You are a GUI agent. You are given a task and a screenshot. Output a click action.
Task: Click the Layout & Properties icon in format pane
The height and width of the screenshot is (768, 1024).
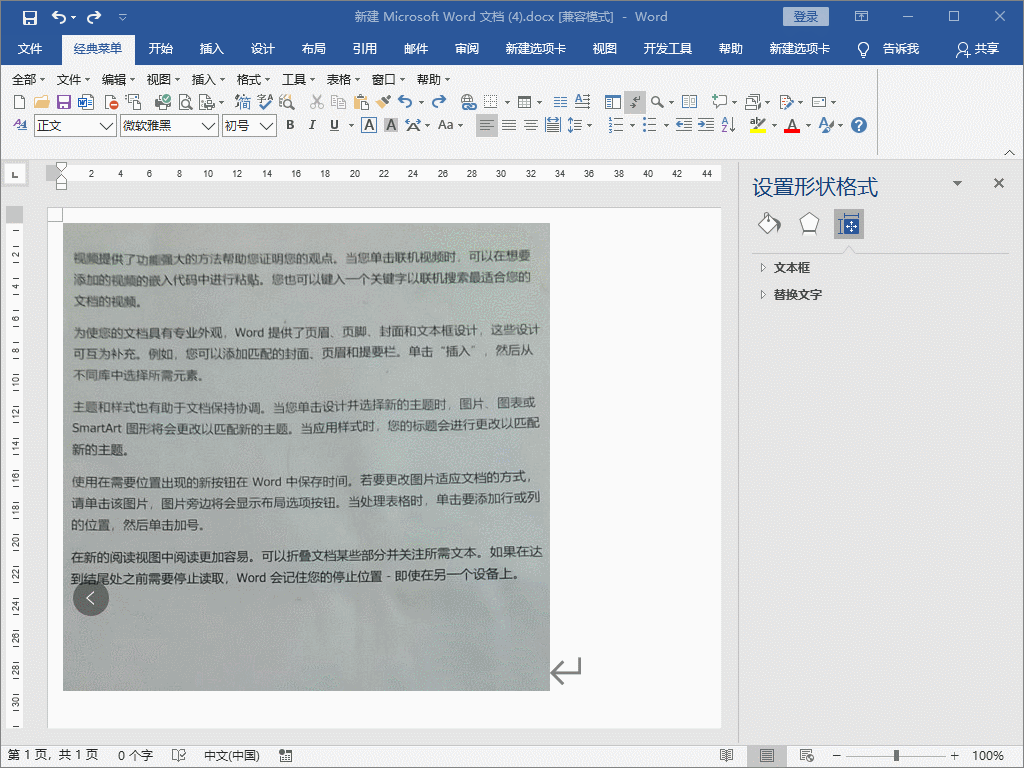pyautogui.click(x=848, y=224)
